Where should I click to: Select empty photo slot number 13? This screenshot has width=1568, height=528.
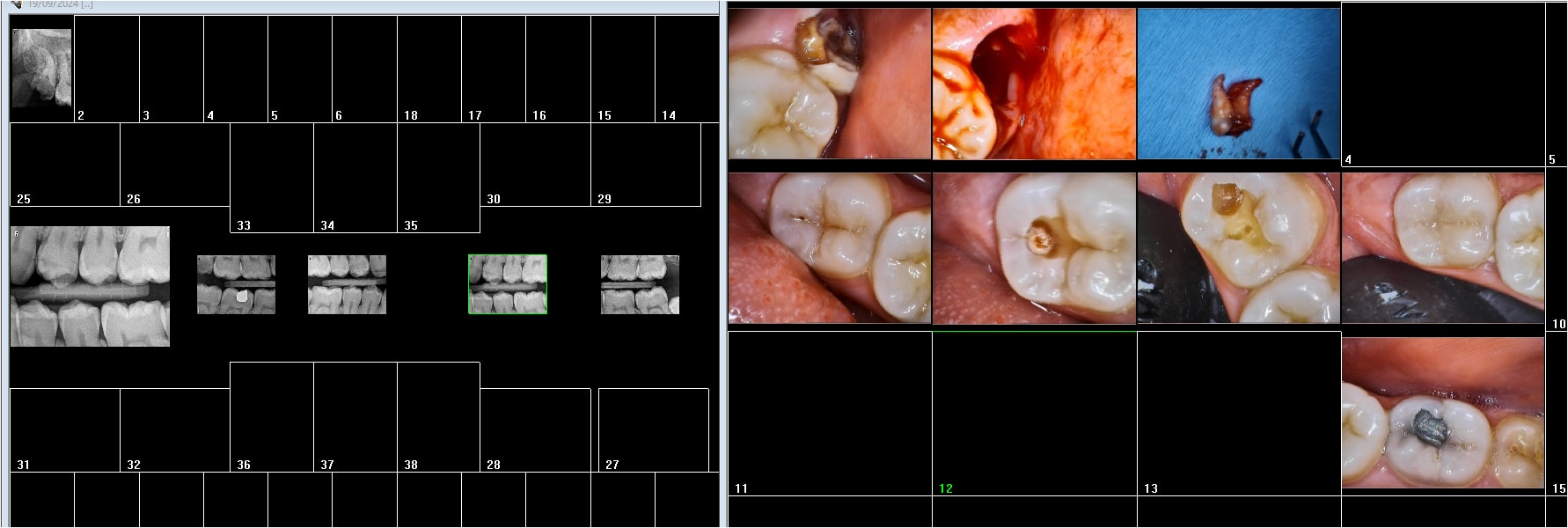click(x=1238, y=414)
